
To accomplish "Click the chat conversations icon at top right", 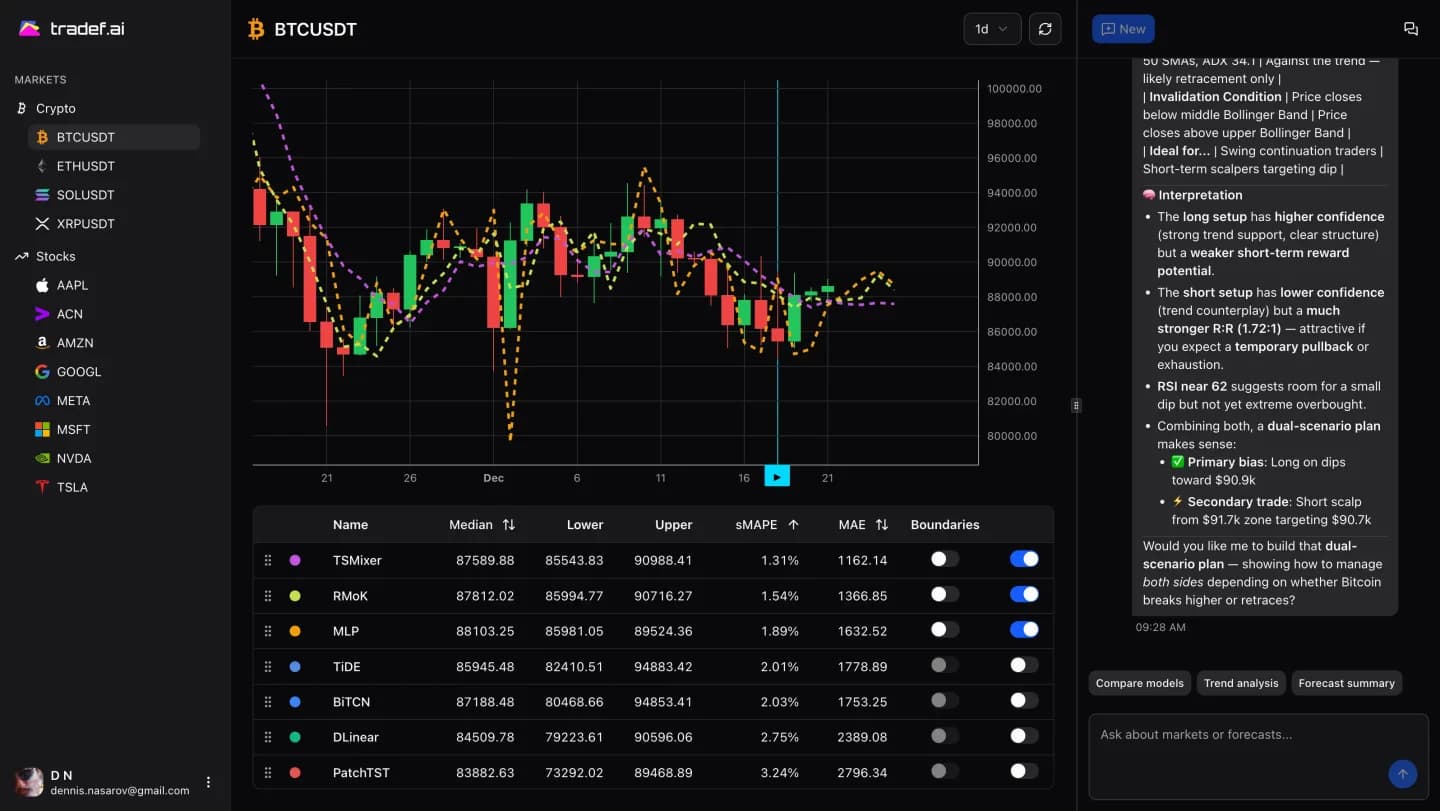I will pyautogui.click(x=1411, y=28).
